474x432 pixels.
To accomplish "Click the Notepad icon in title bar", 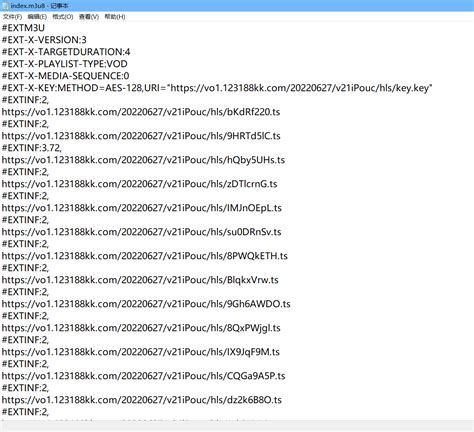I will [5, 6].
